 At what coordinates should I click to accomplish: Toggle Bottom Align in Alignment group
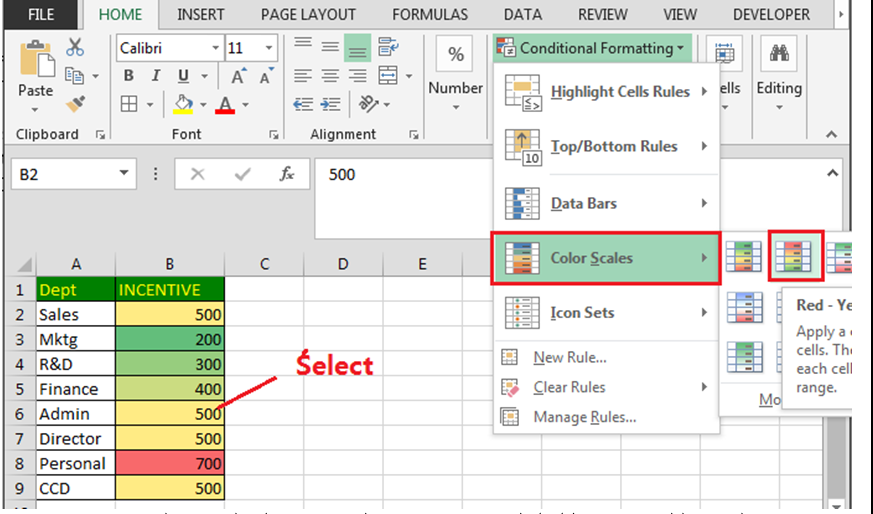click(357, 48)
